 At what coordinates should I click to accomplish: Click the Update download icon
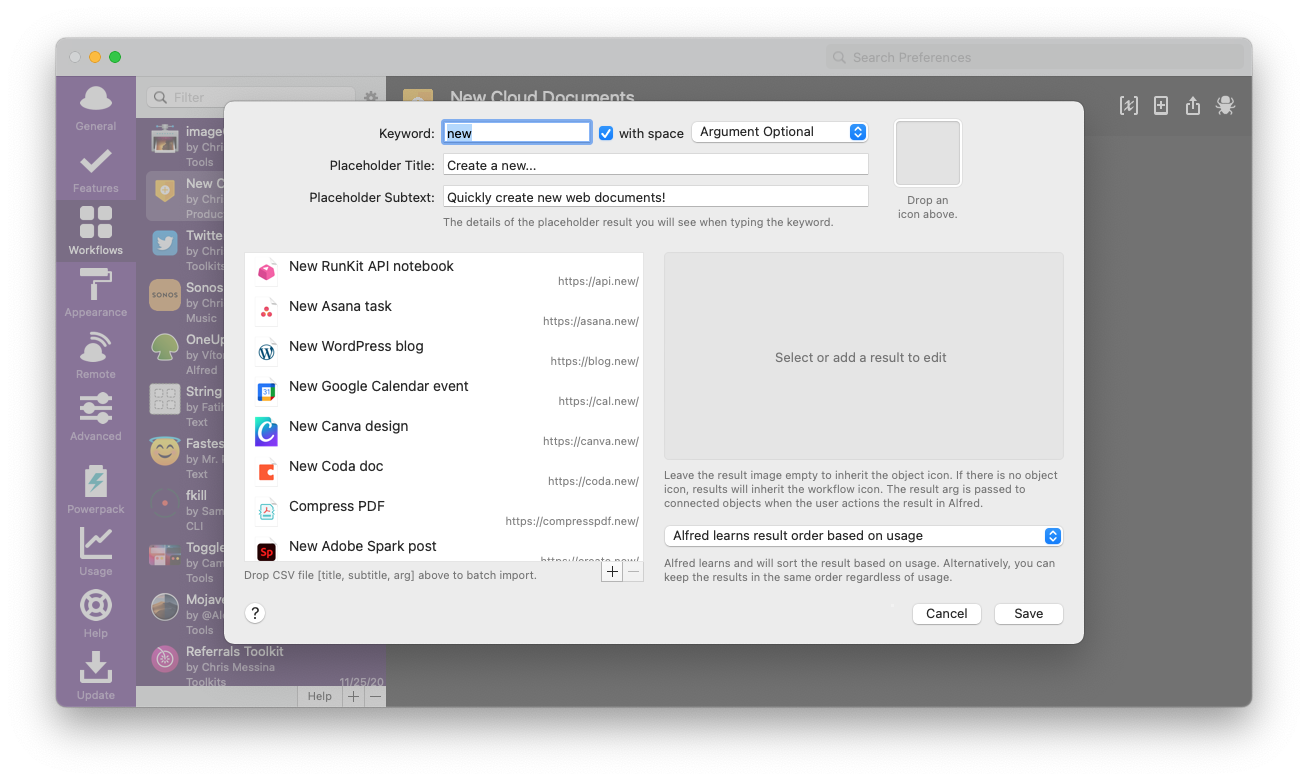[96, 667]
